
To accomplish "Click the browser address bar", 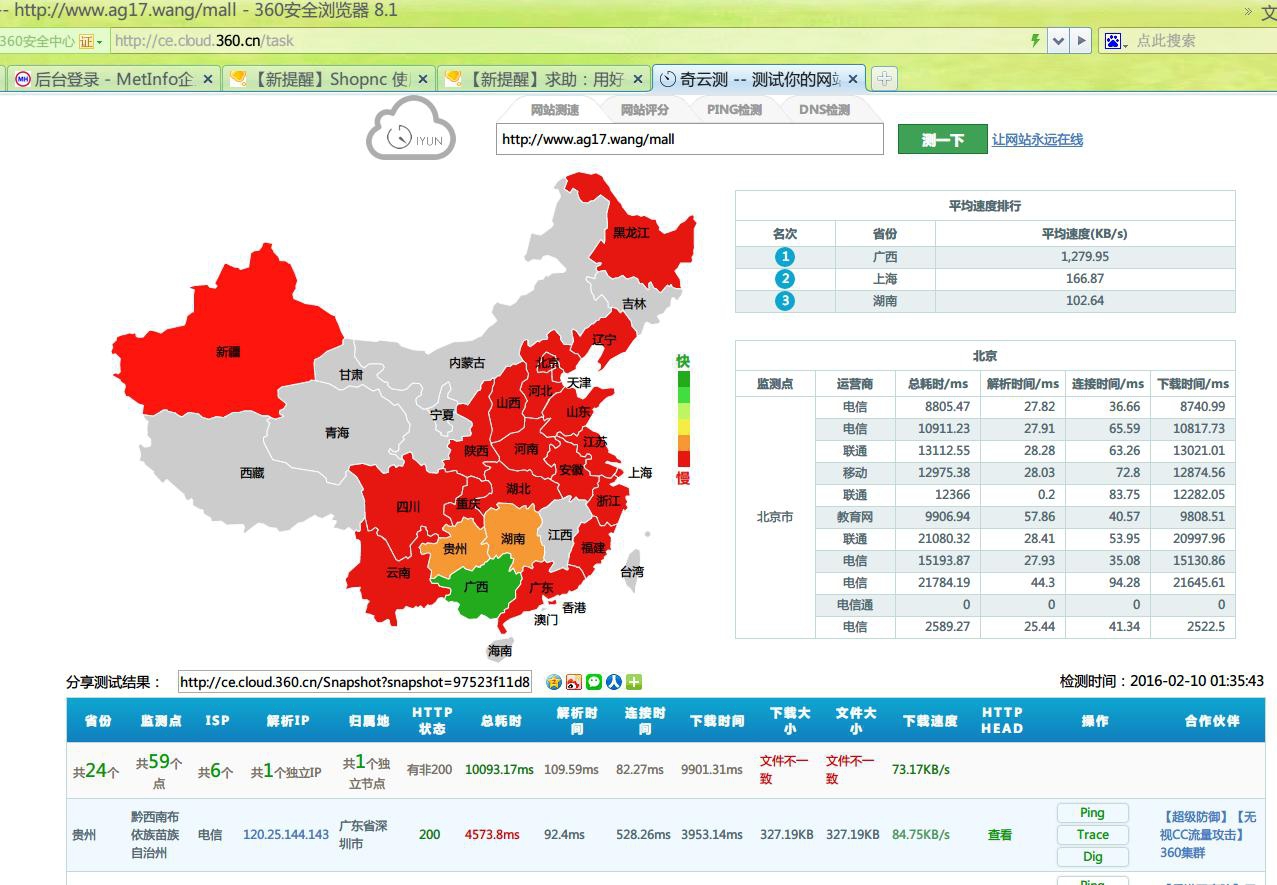I will pyautogui.click(x=567, y=41).
